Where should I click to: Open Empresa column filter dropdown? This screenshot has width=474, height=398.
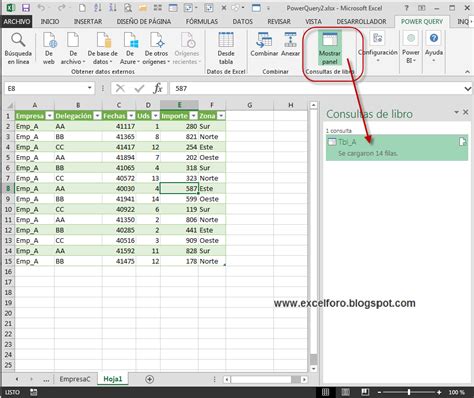coord(49,116)
